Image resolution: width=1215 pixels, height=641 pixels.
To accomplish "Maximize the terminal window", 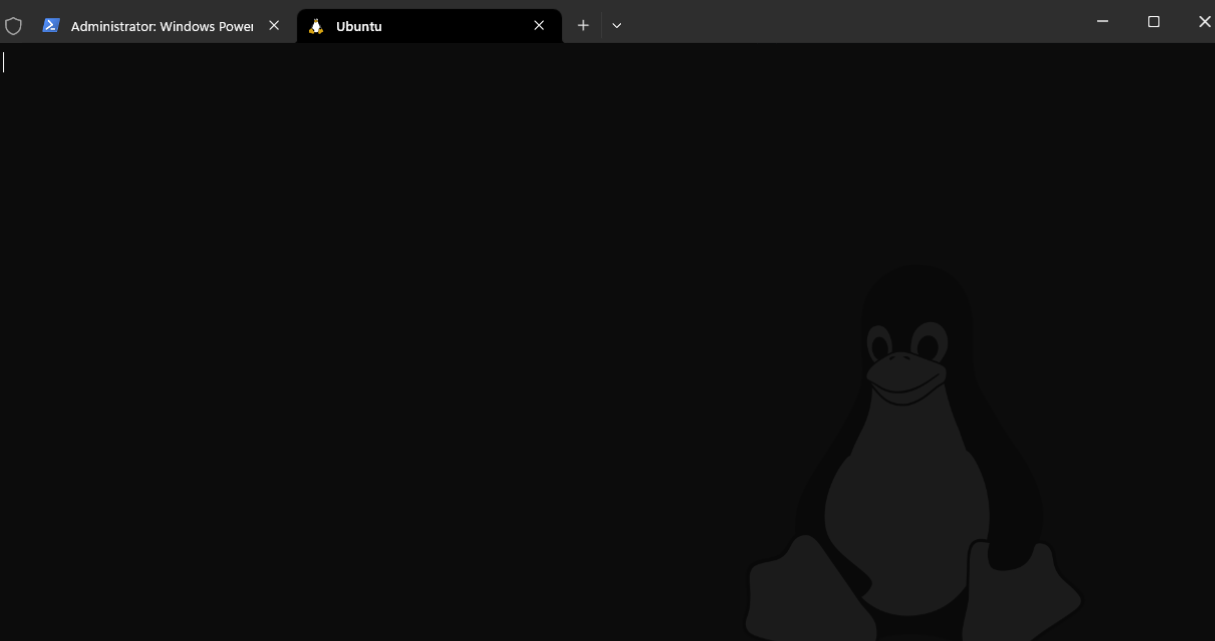I will 1153,21.
